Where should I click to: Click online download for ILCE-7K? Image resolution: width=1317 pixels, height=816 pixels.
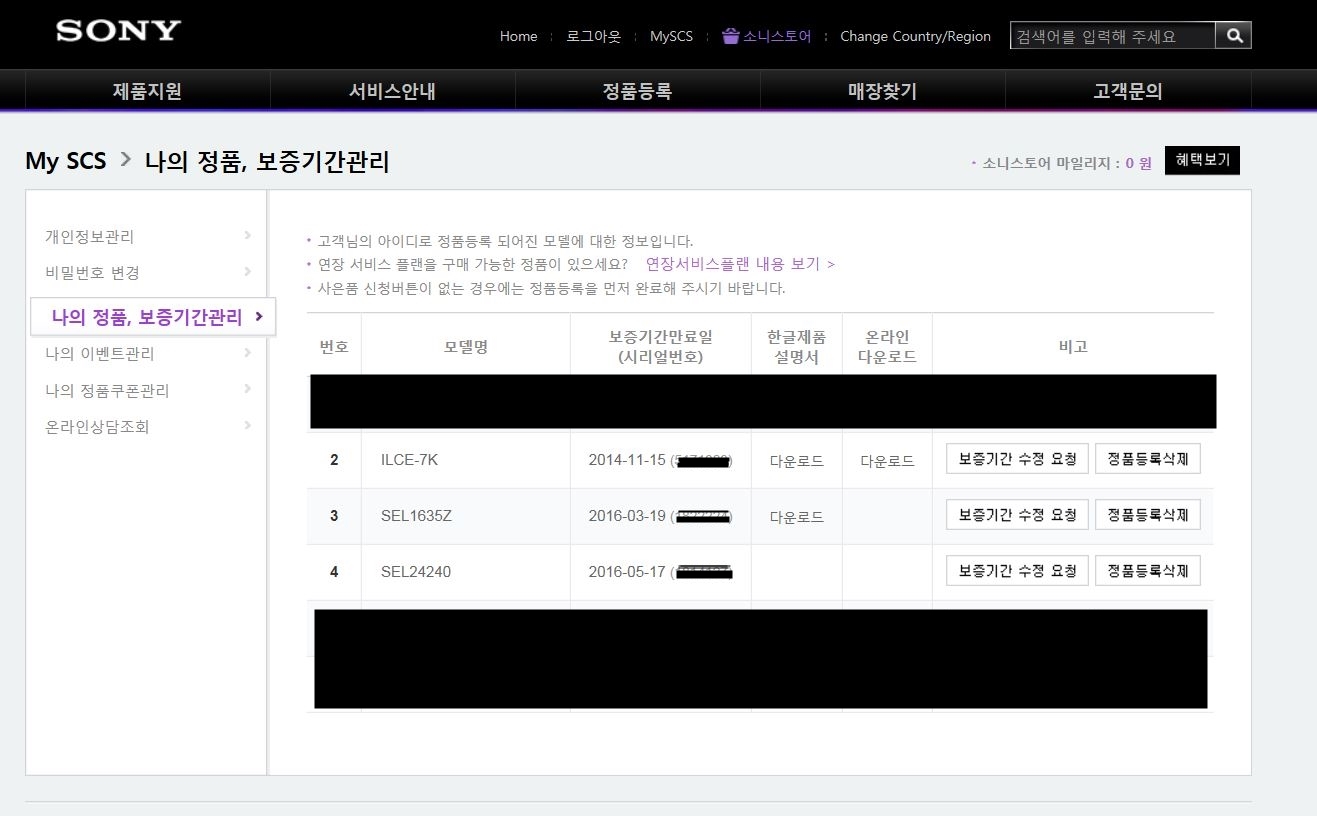887,461
